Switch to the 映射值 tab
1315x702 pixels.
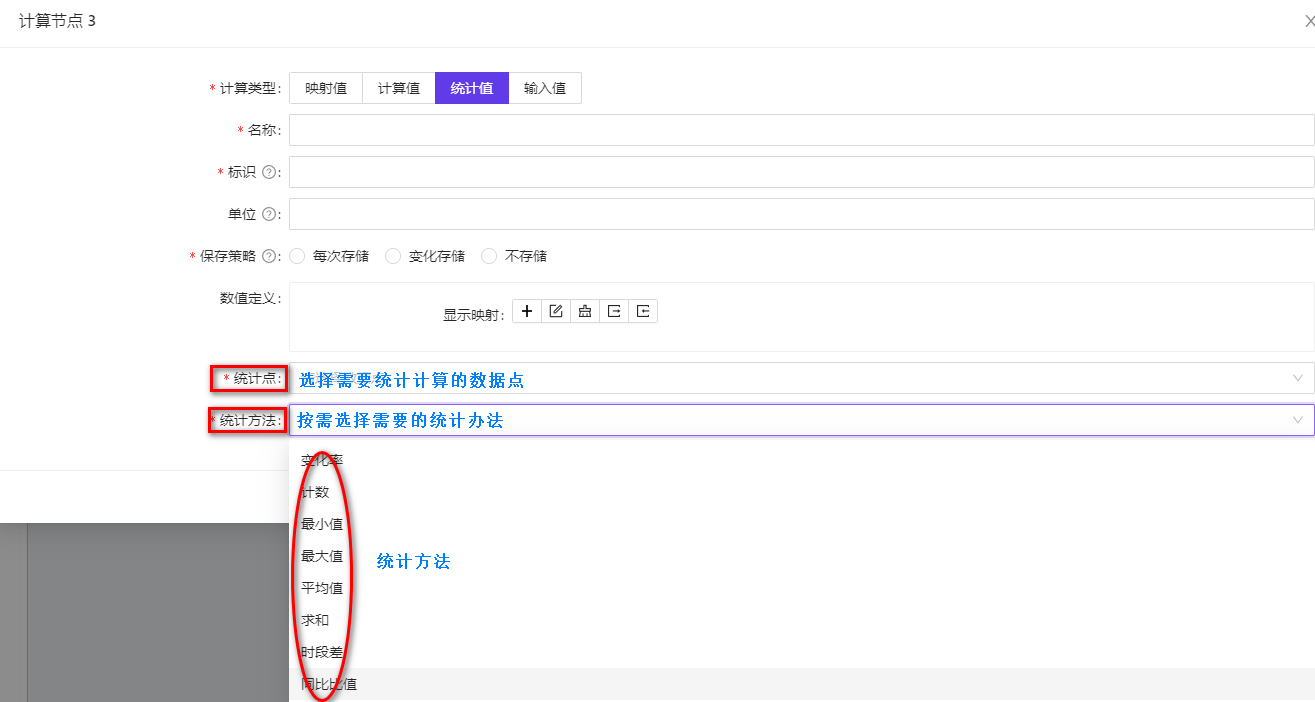pyautogui.click(x=325, y=88)
